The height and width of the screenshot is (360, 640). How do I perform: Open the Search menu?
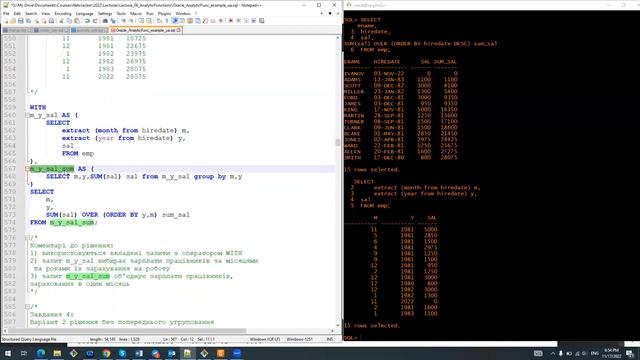tap(31, 13)
